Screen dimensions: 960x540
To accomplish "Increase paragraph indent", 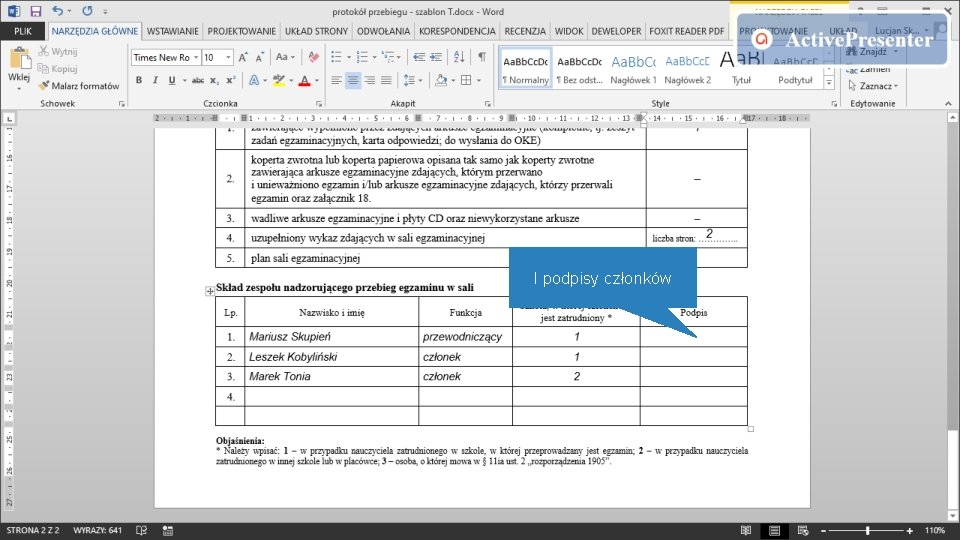I will (436, 58).
